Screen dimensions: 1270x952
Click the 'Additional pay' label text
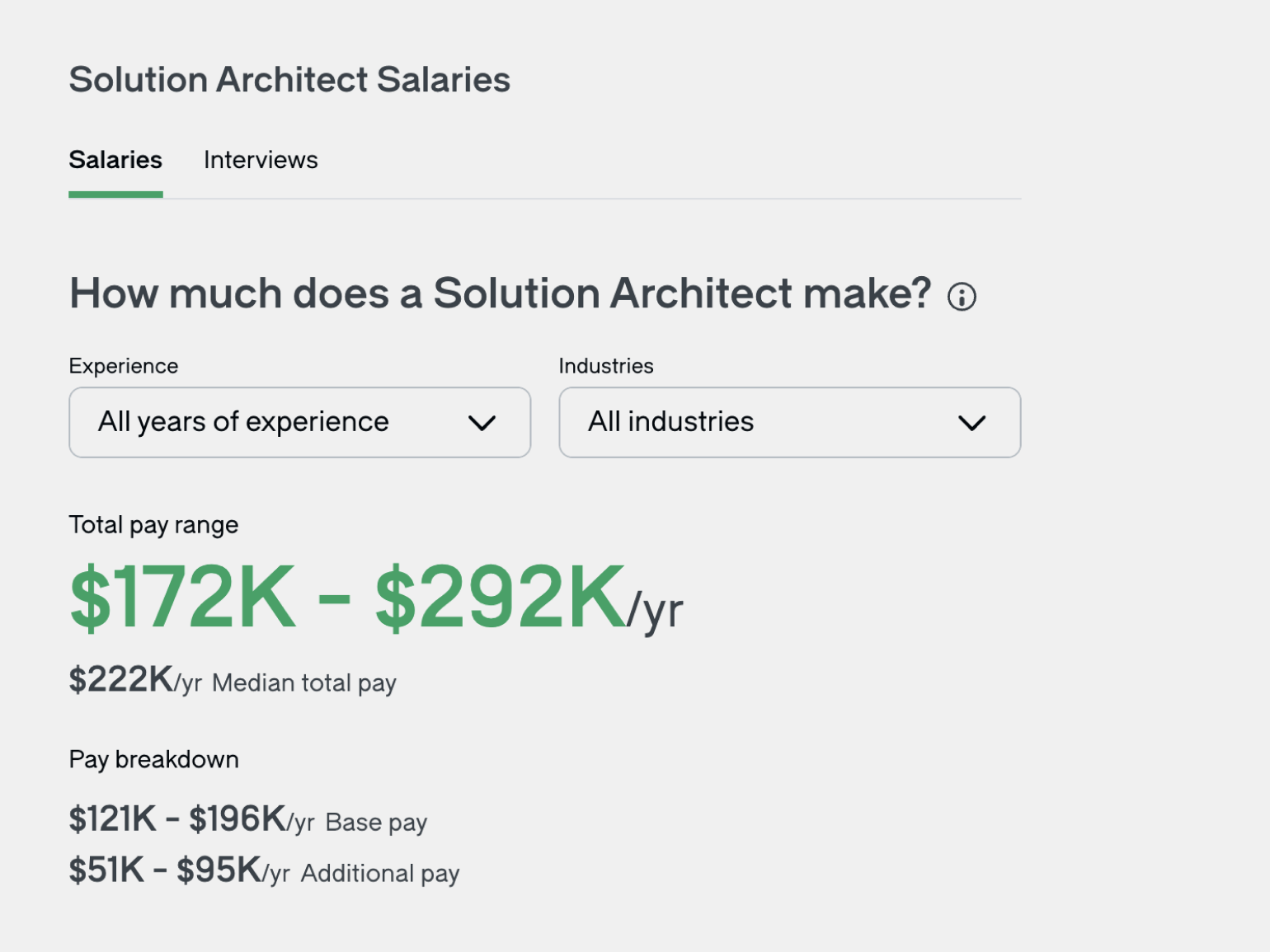click(x=380, y=874)
